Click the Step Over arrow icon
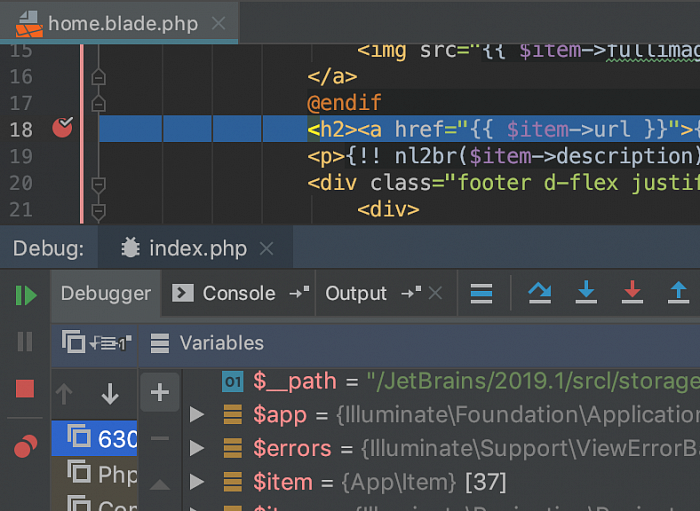700x511 pixels. click(540, 292)
